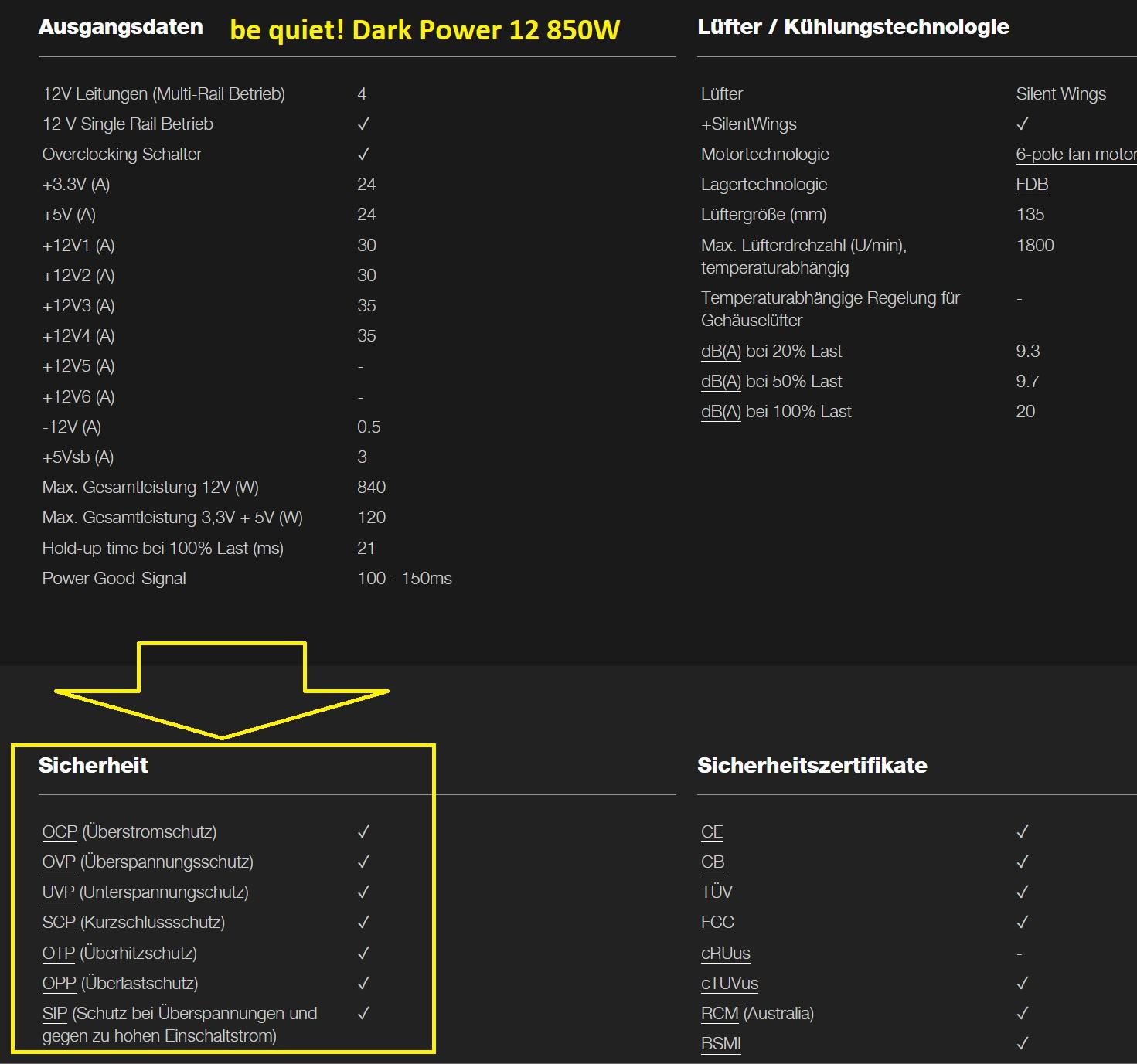Select the -12V (A) value 0.5
This screenshot has height=1064, width=1137.
tap(369, 427)
